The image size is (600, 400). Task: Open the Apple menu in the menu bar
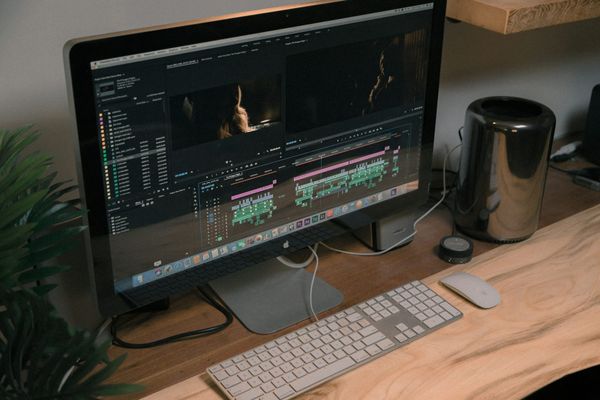(95, 65)
